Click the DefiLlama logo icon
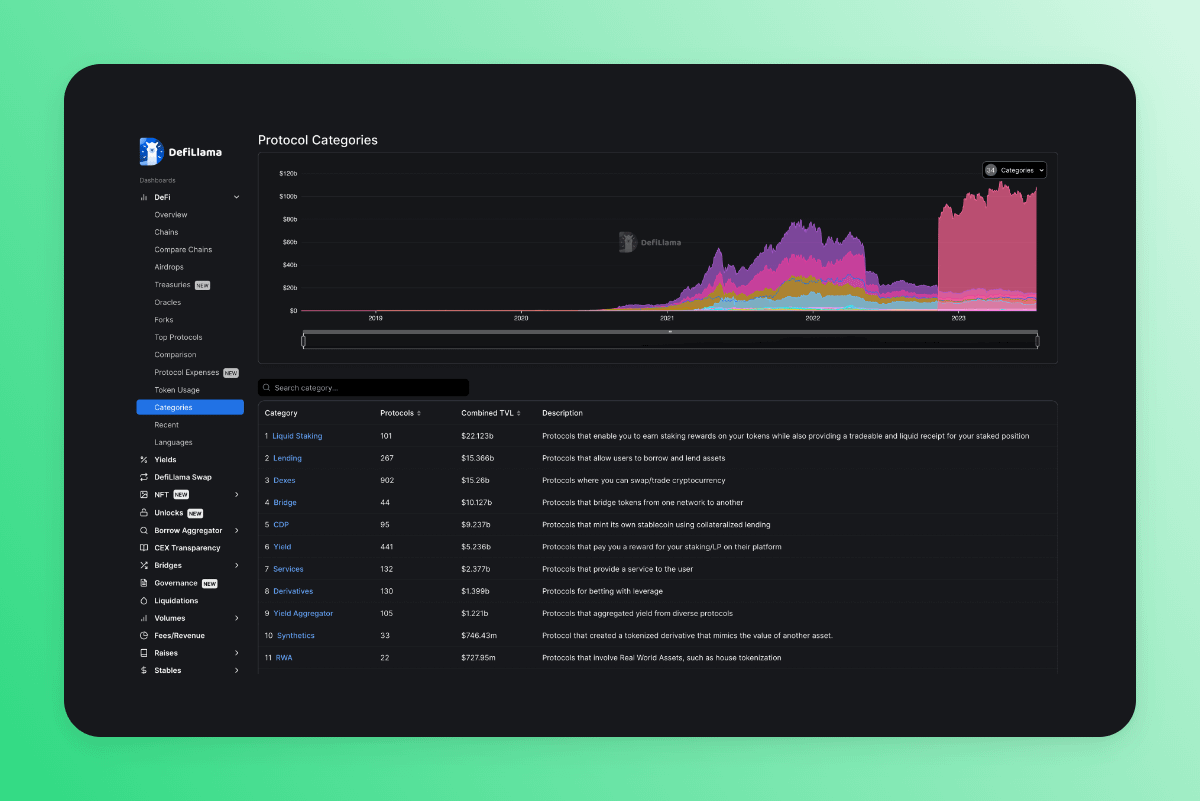This screenshot has width=1200, height=801. [151, 152]
